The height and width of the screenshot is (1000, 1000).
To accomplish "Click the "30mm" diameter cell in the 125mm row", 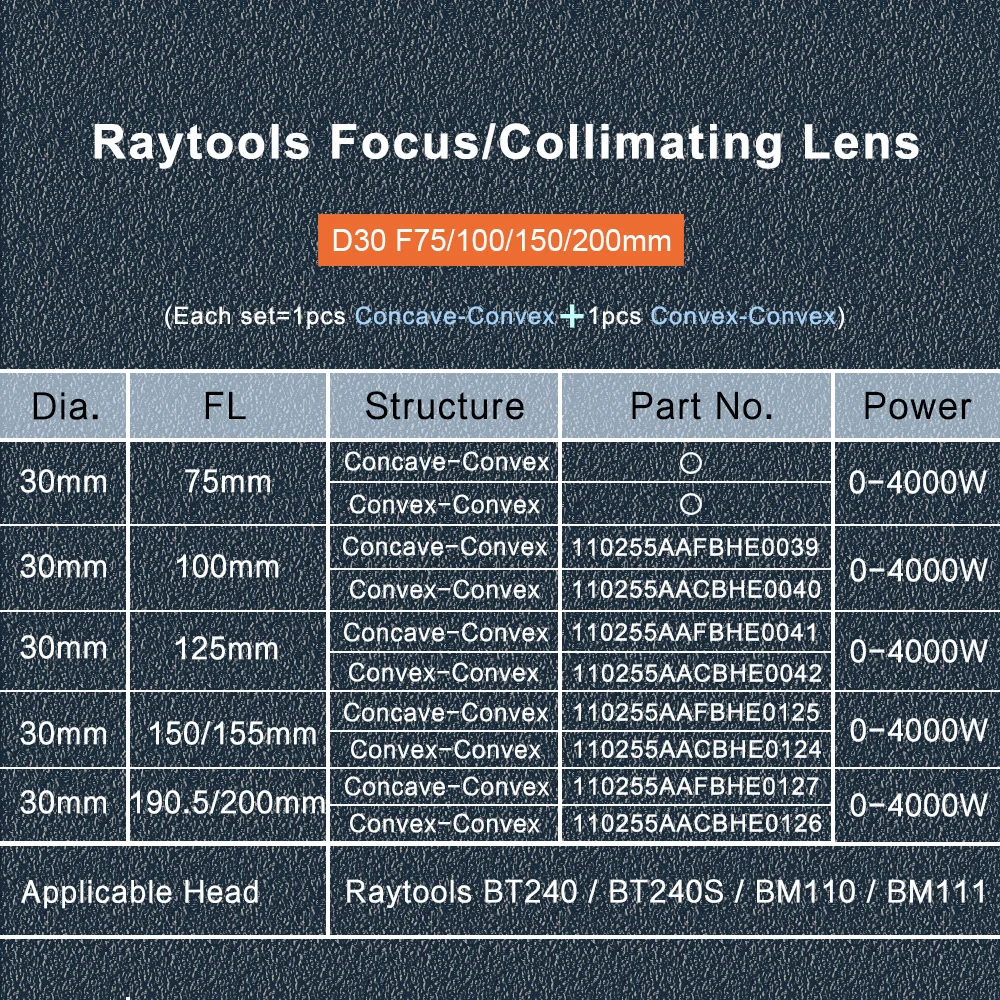I will pos(64,649).
